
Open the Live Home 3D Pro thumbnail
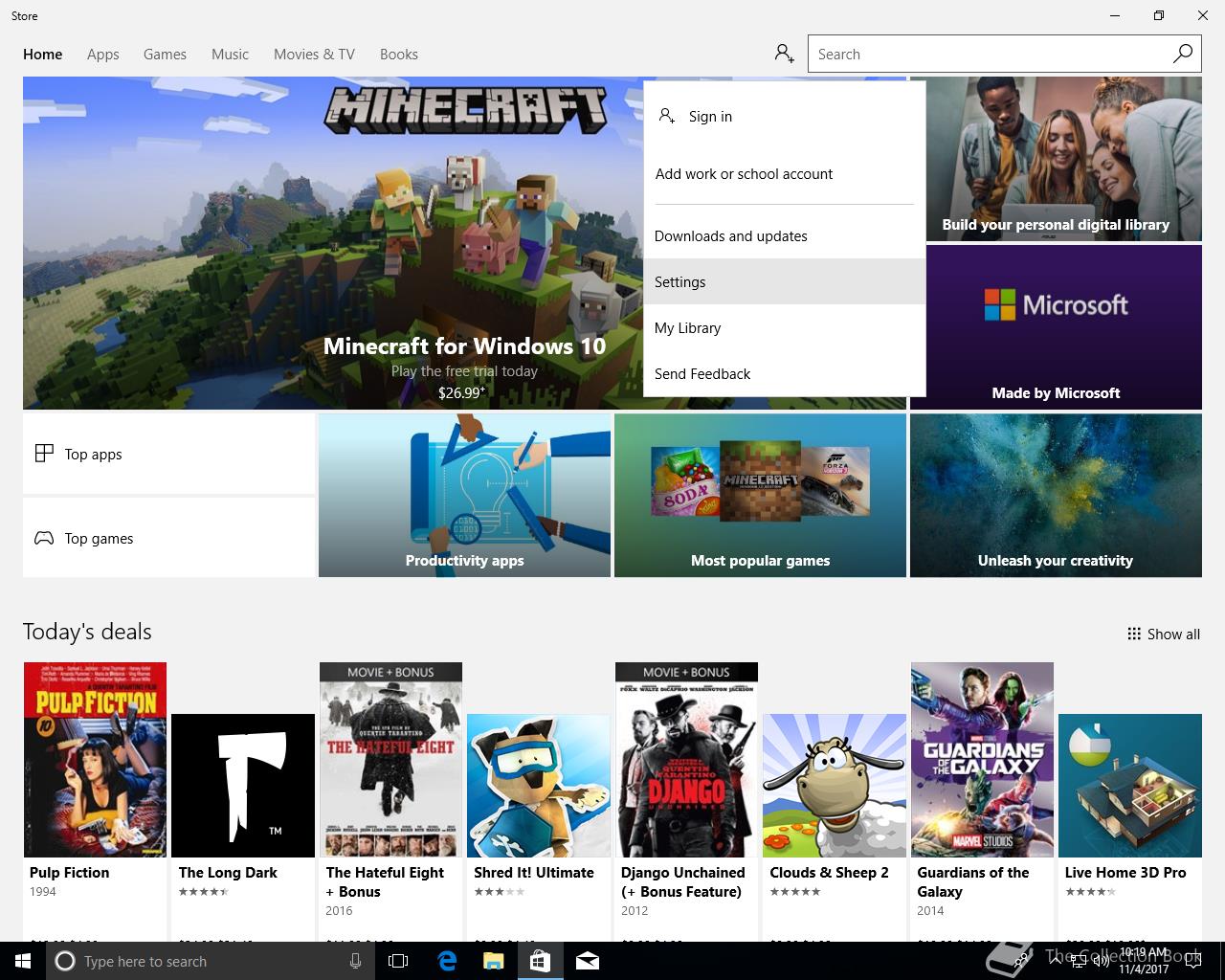click(1130, 786)
